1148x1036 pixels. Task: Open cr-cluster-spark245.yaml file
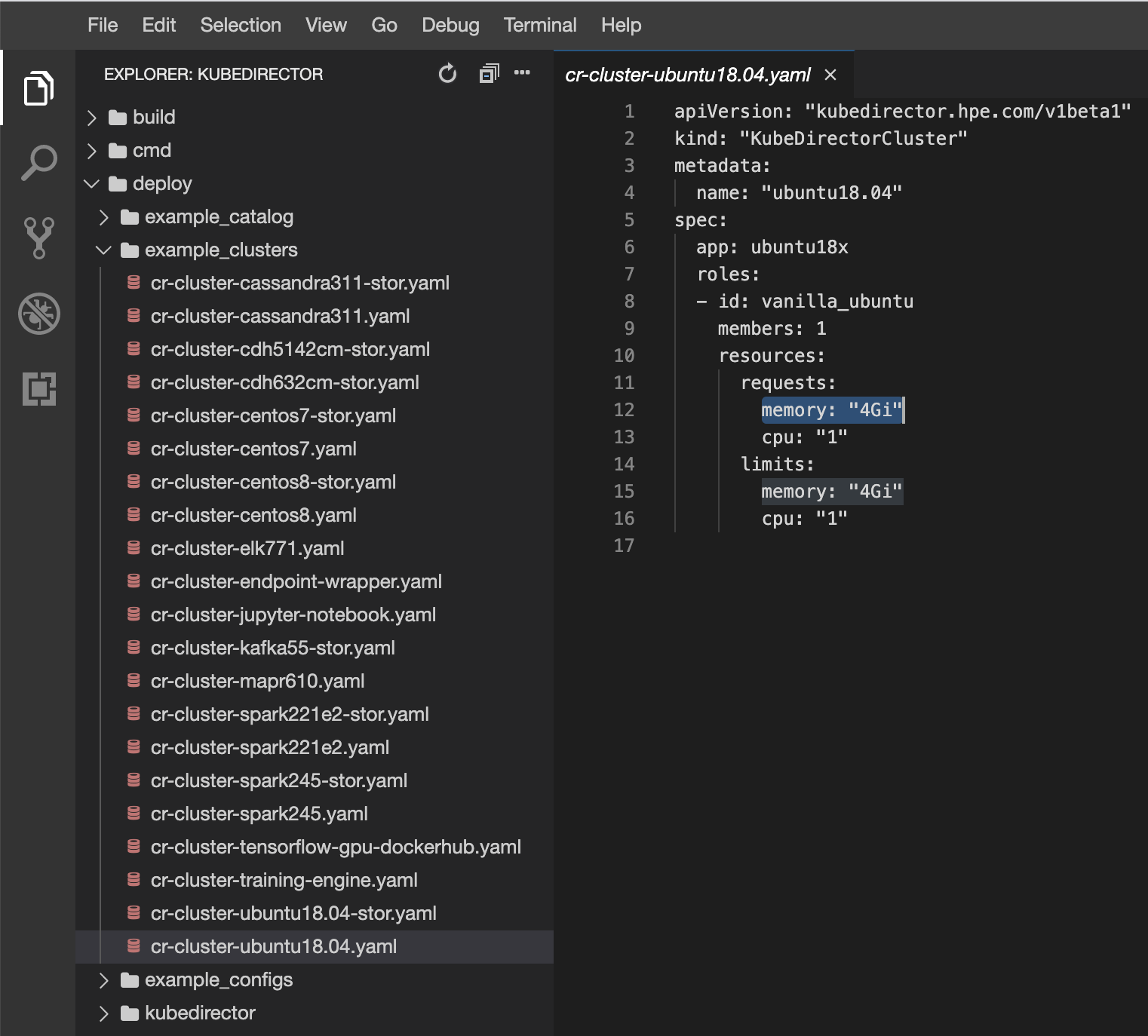[259, 814]
